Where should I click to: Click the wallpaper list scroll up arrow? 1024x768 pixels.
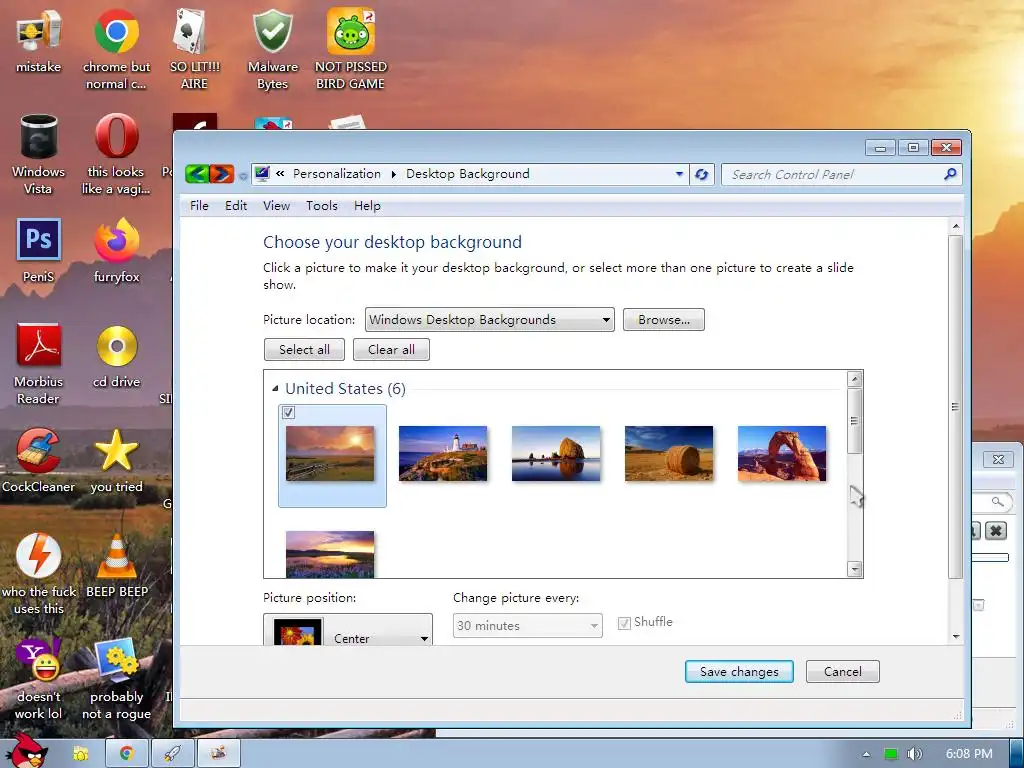[854, 379]
